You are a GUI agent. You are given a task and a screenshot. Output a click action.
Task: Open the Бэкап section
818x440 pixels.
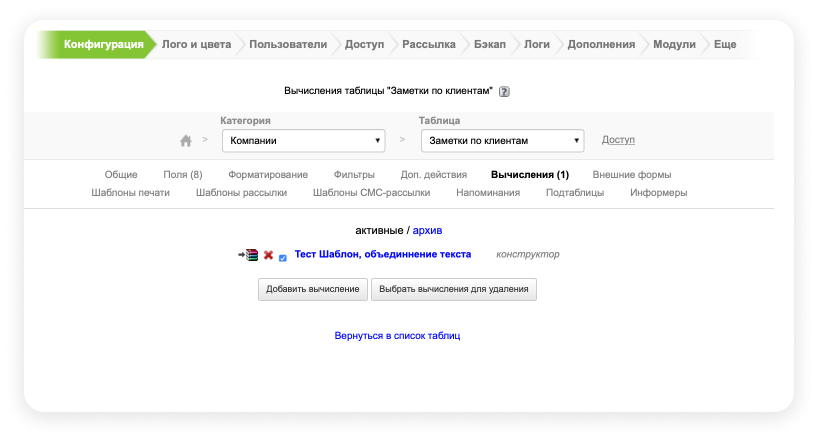489,44
